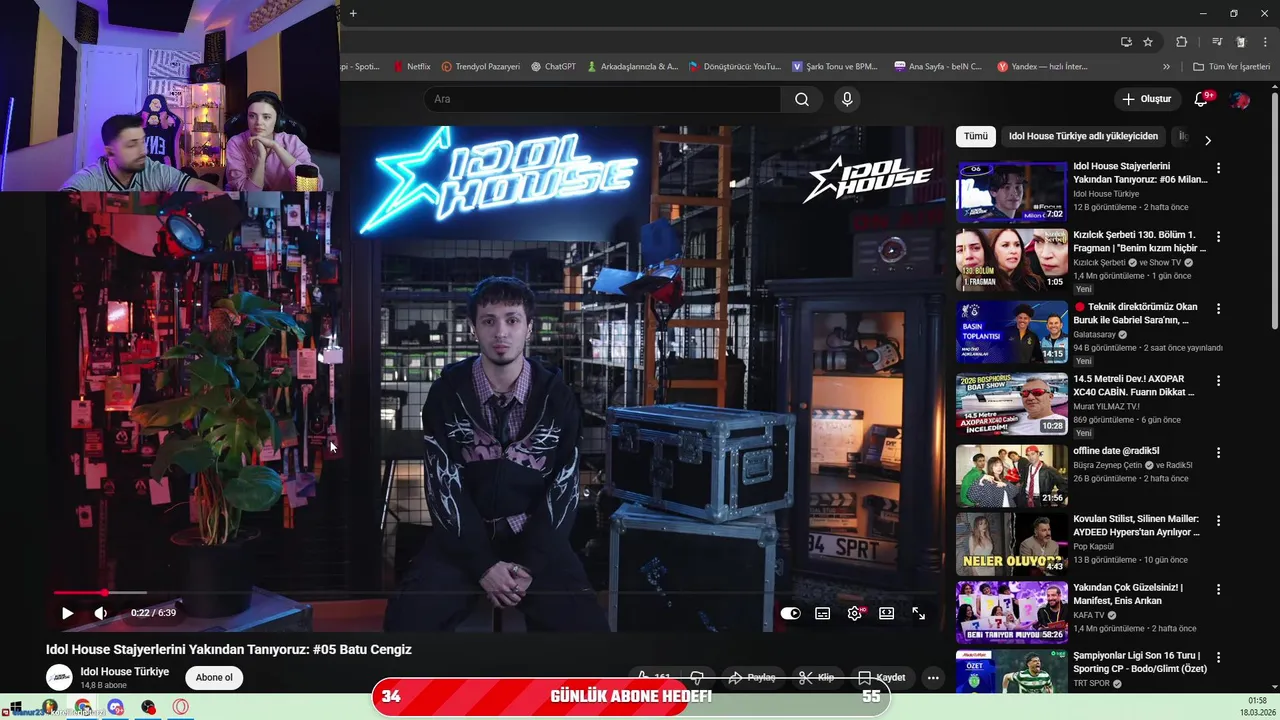This screenshot has width=1280, height=720.
Task: Open the Idol House Türkiye channel avatar
Action: pyautogui.click(x=59, y=677)
